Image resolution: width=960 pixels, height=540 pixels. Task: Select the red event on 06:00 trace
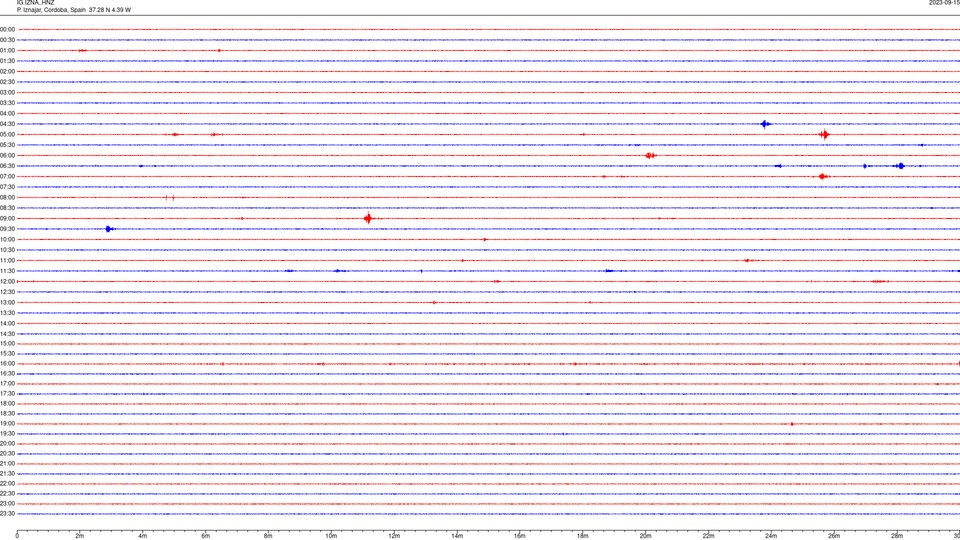tap(650, 156)
